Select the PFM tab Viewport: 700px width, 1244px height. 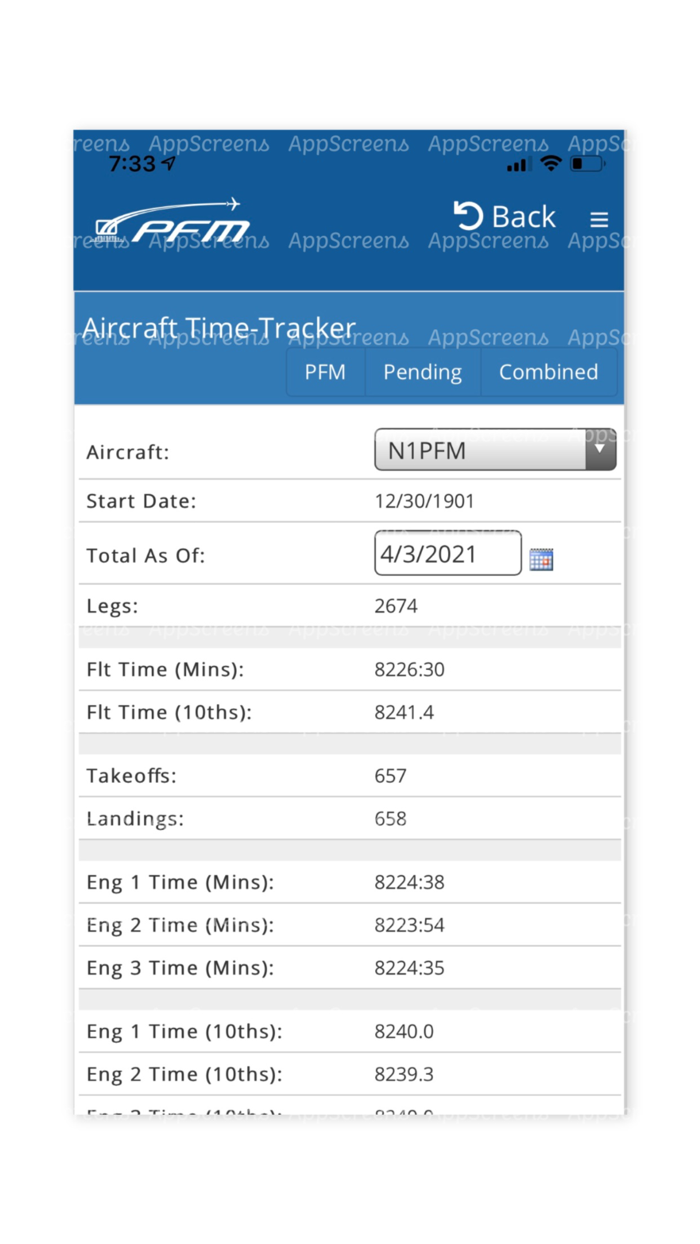pos(325,371)
